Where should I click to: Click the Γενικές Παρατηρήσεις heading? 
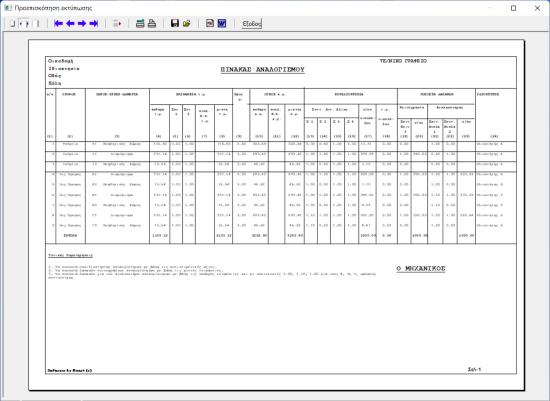click(x=71, y=255)
